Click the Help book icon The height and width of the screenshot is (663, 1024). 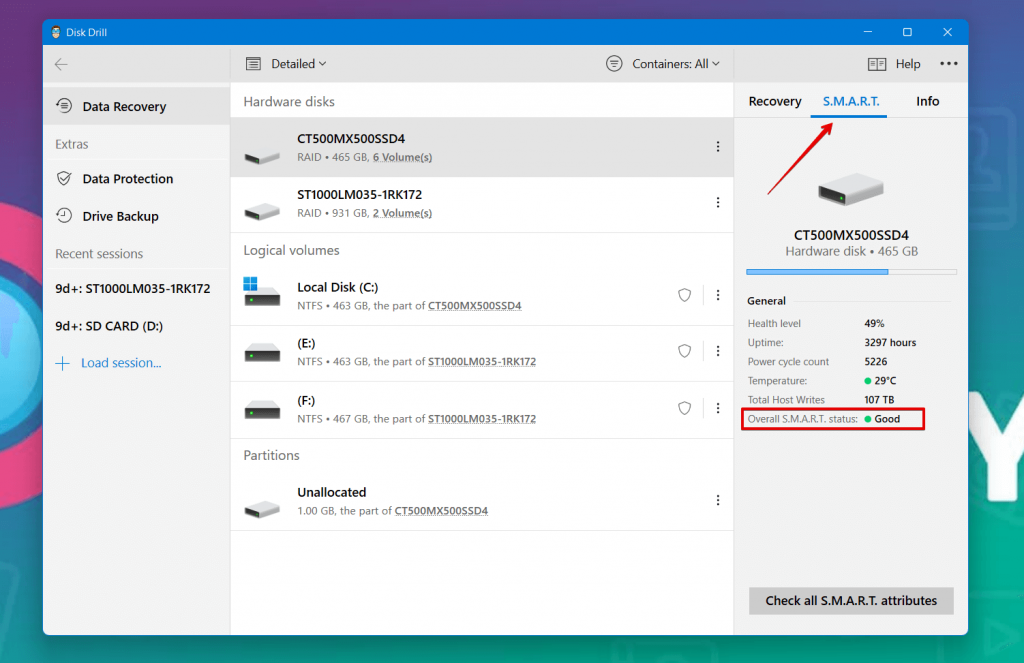tap(877, 64)
